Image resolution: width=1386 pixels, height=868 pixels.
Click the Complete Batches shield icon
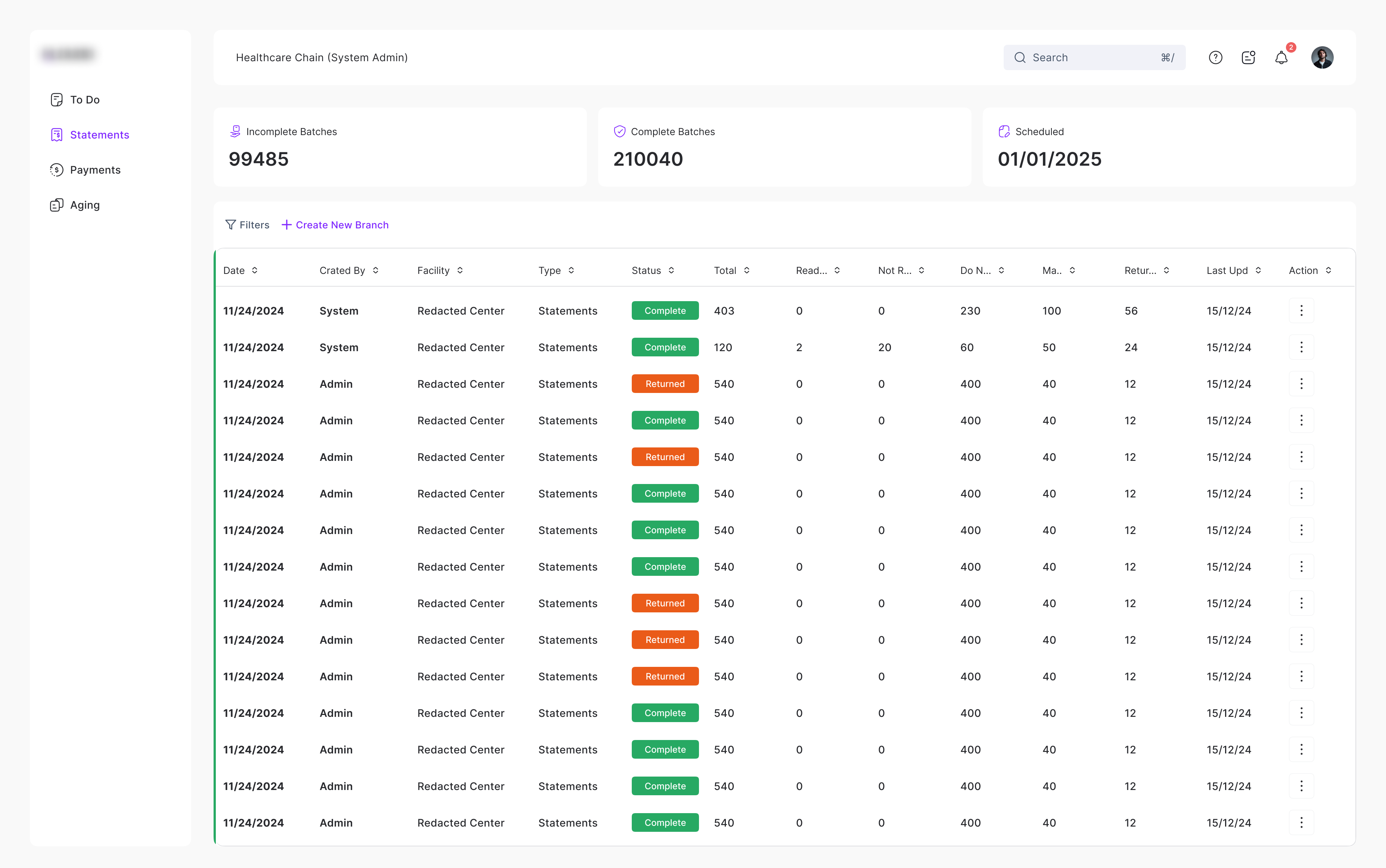point(619,131)
